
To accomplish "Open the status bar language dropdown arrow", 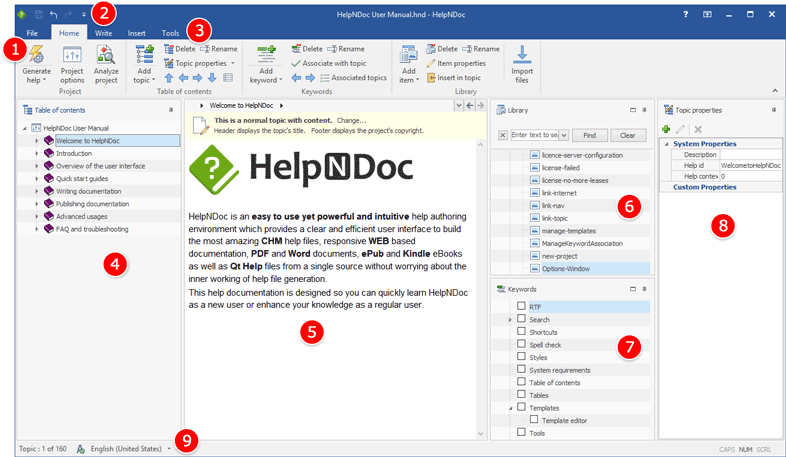I will point(169,448).
